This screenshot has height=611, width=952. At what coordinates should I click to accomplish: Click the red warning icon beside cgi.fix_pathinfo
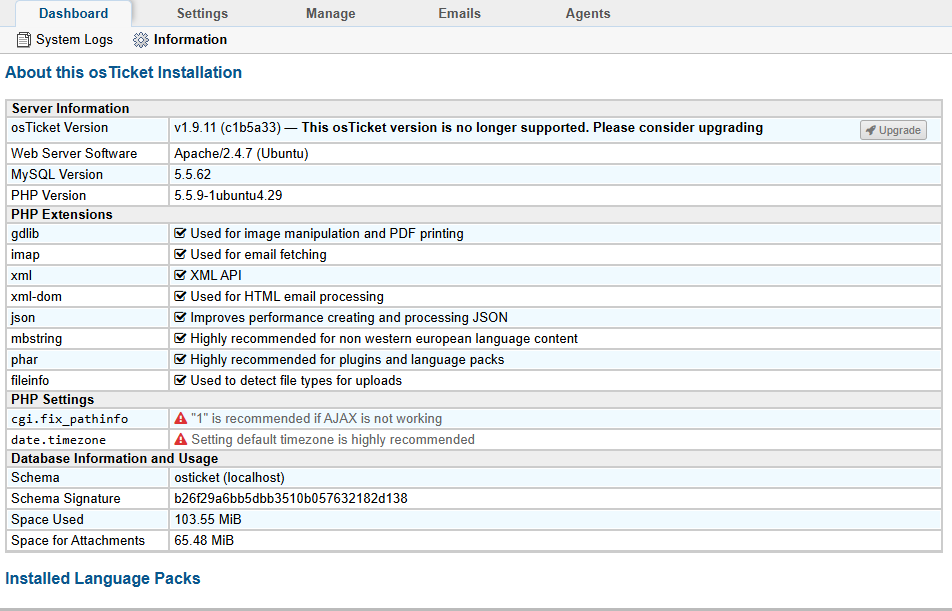pos(180,418)
